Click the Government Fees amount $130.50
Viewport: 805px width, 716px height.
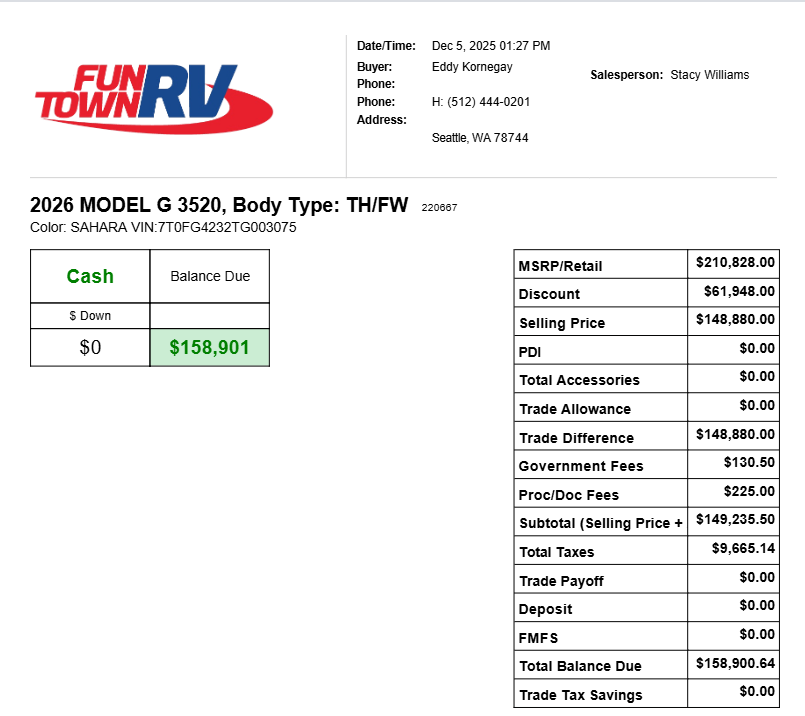tap(749, 463)
